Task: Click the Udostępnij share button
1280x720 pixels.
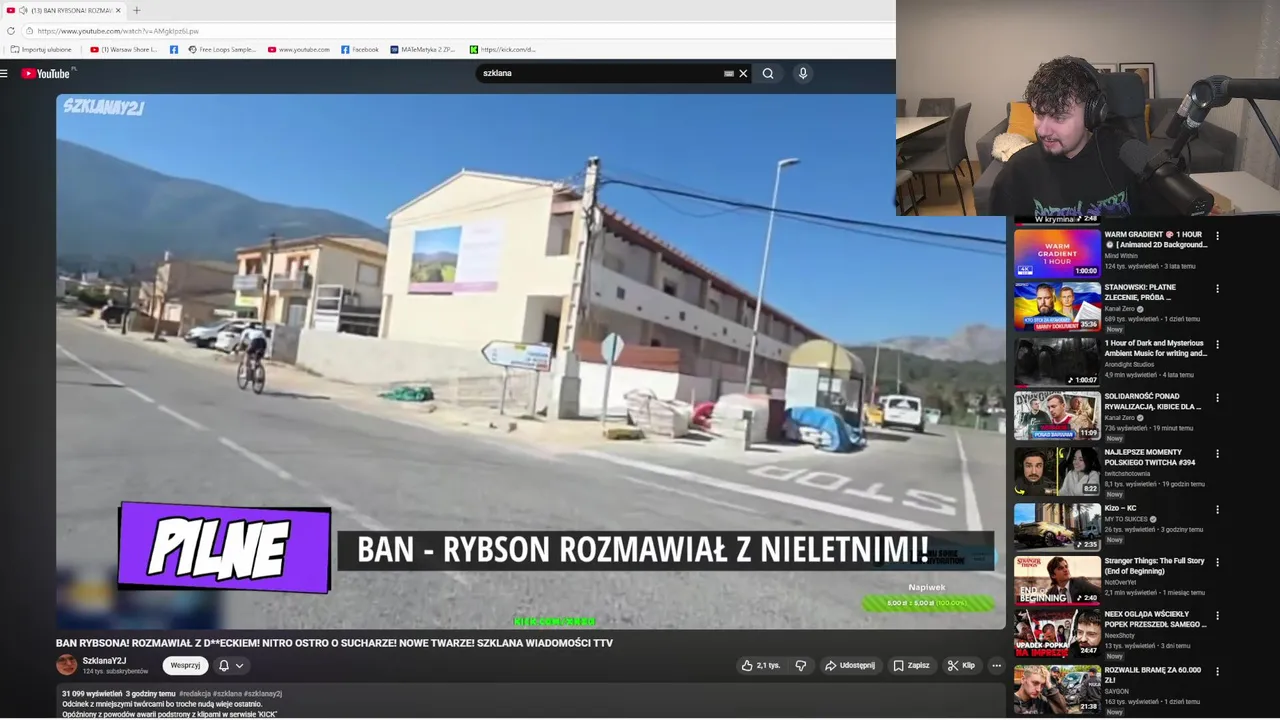Action: click(850, 665)
